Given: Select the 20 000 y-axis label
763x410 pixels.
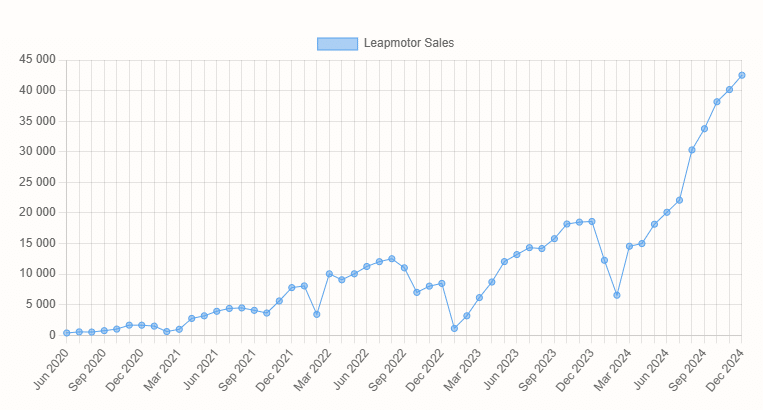Looking at the screenshot, I should click(37, 213).
